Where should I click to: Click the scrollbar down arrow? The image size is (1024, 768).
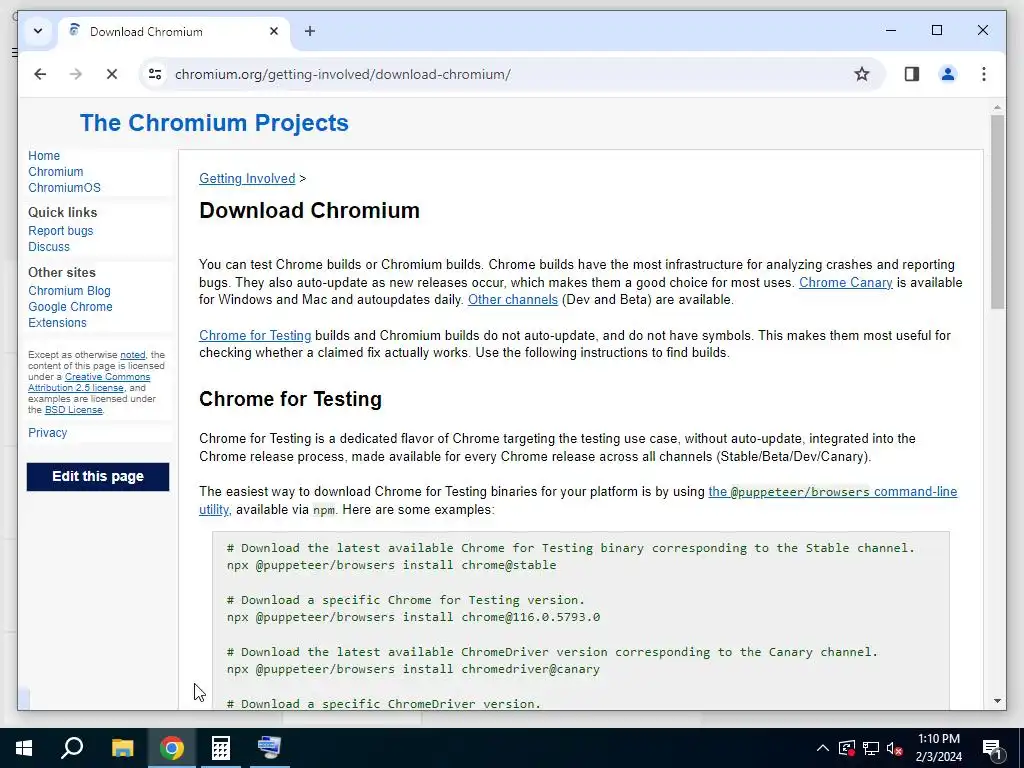(x=997, y=701)
